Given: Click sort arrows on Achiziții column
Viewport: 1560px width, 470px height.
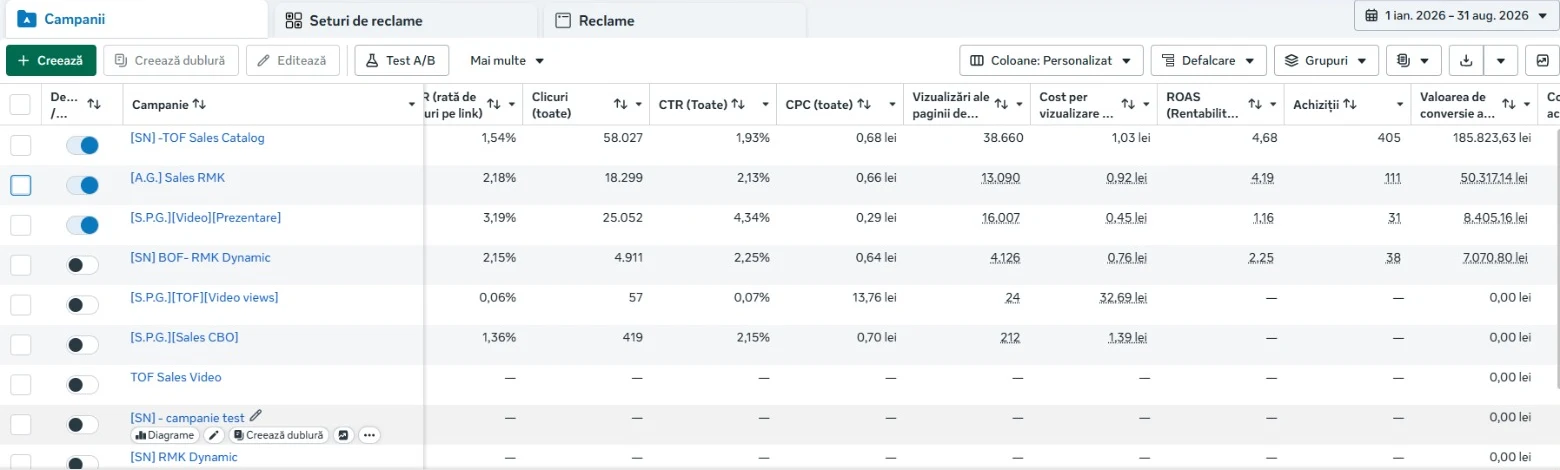Looking at the screenshot, I should coord(1349,104).
